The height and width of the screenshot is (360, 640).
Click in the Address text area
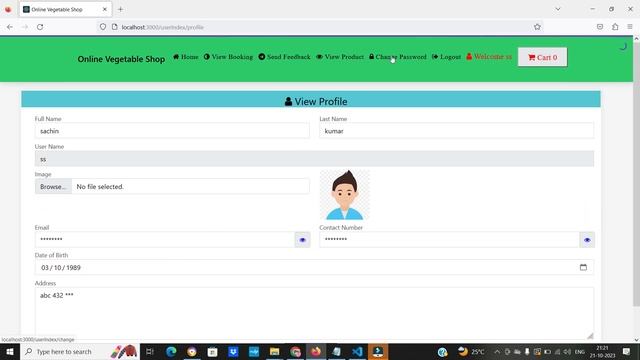[x=314, y=313]
